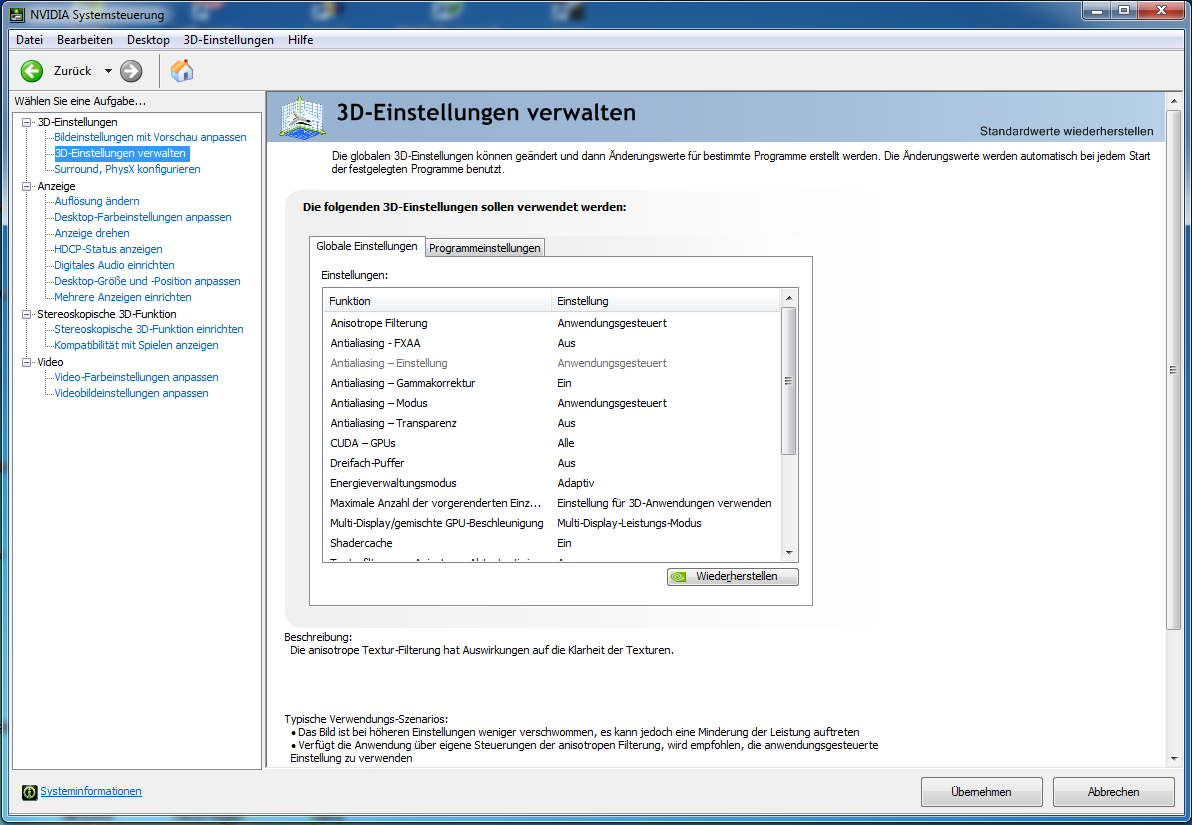The width and height of the screenshot is (1192, 825).
Task: Select the Dreifach-Puffer row
Action: [x=552, y=463]
